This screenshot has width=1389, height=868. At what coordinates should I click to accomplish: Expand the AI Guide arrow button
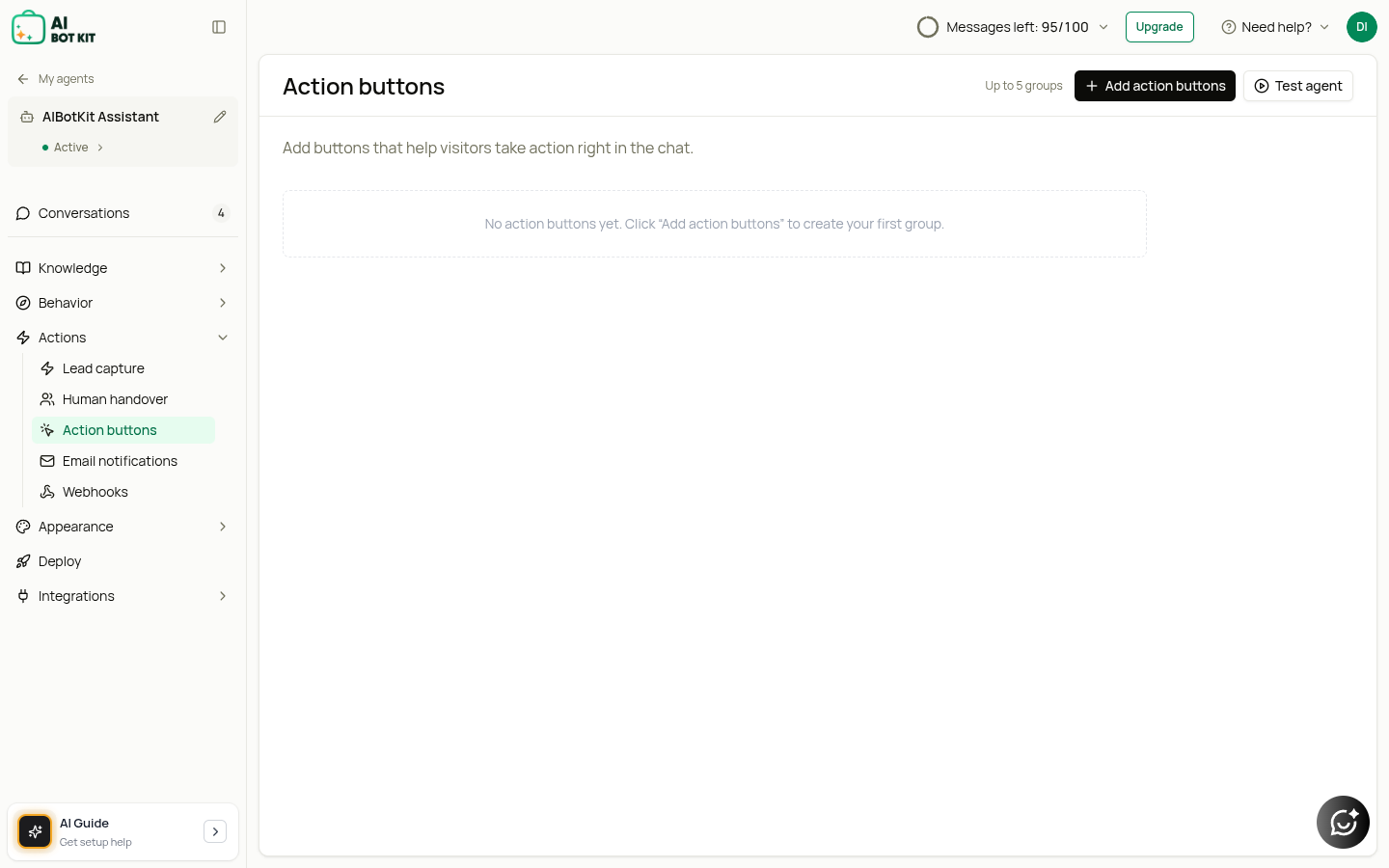coord(215,831)
